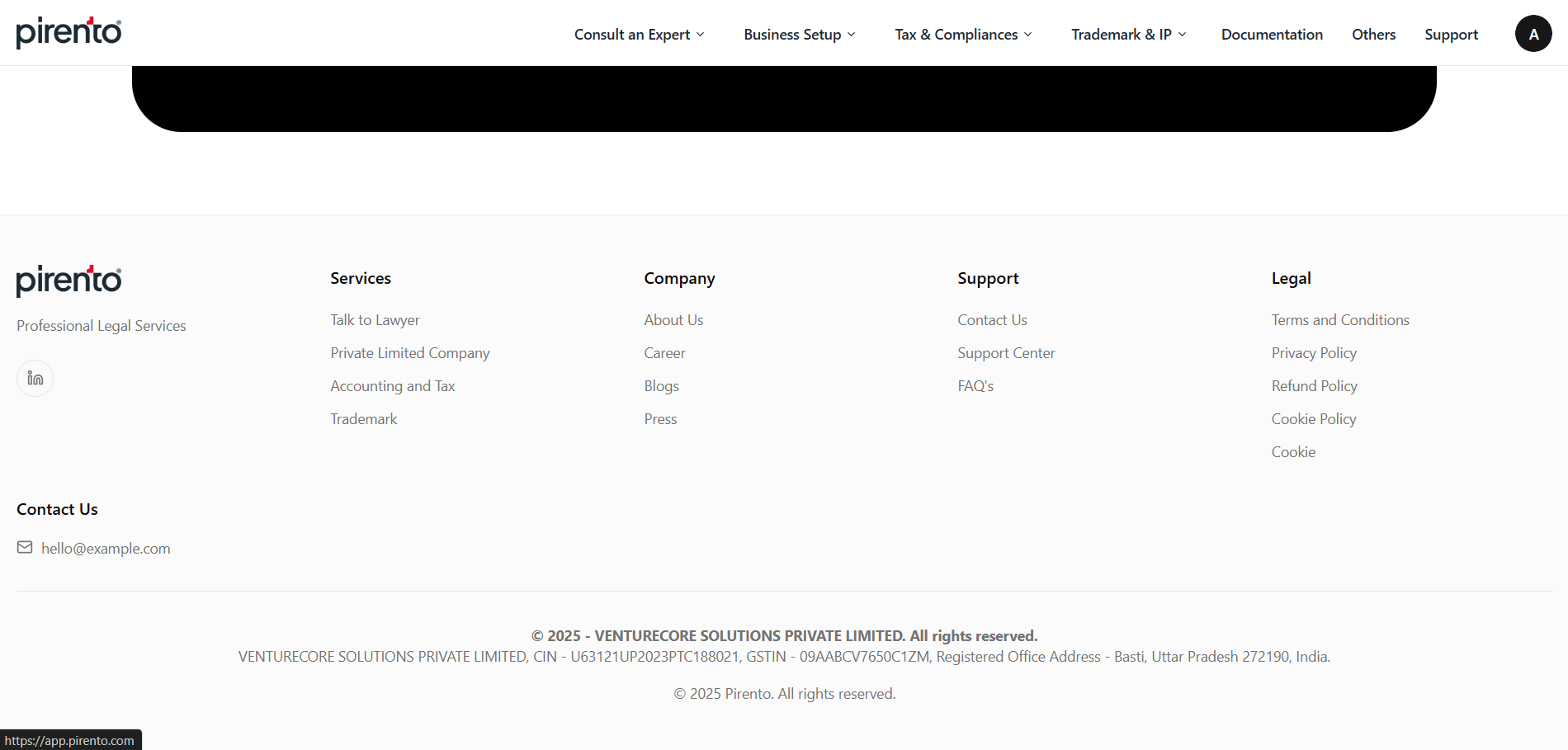Screen dimensions: 1568x750
Task: View the Terms and Conditions
Action: [1340, 320]
